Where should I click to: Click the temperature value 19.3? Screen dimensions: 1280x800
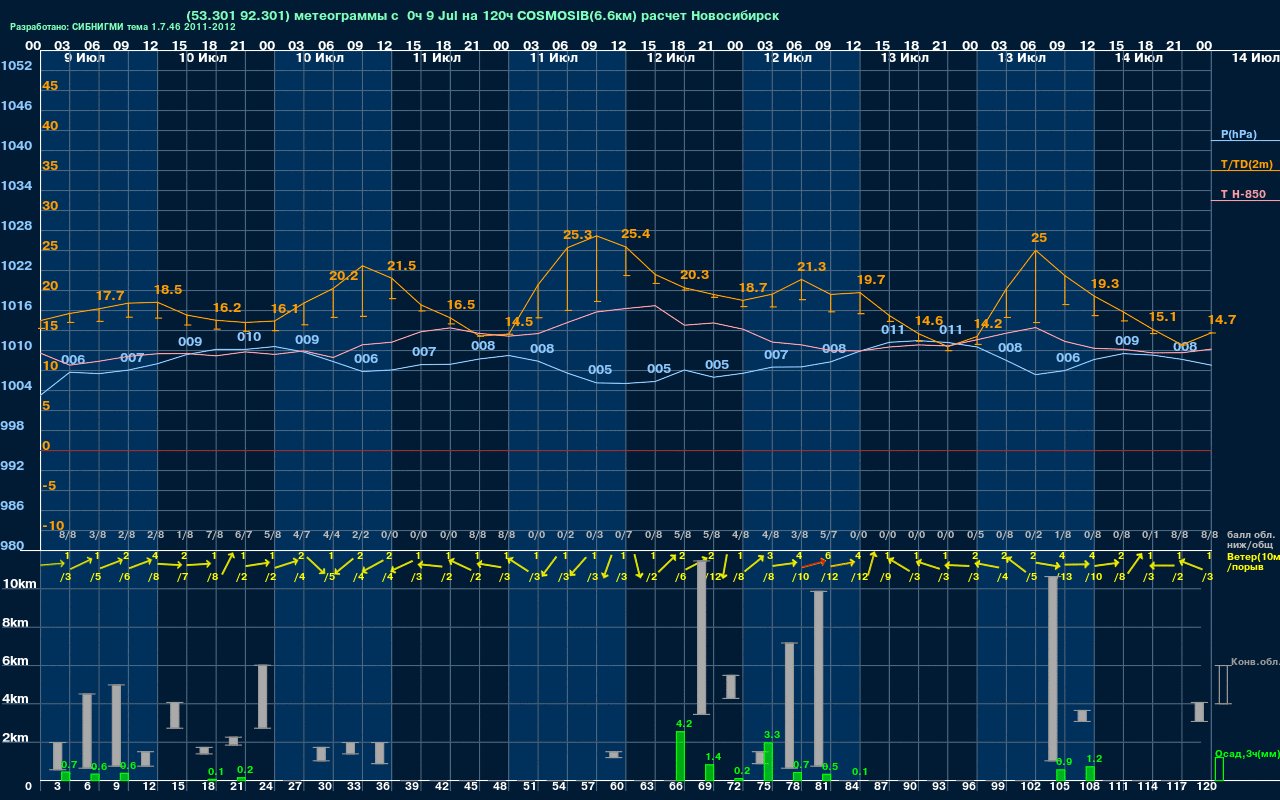[x=1105, y=284]
